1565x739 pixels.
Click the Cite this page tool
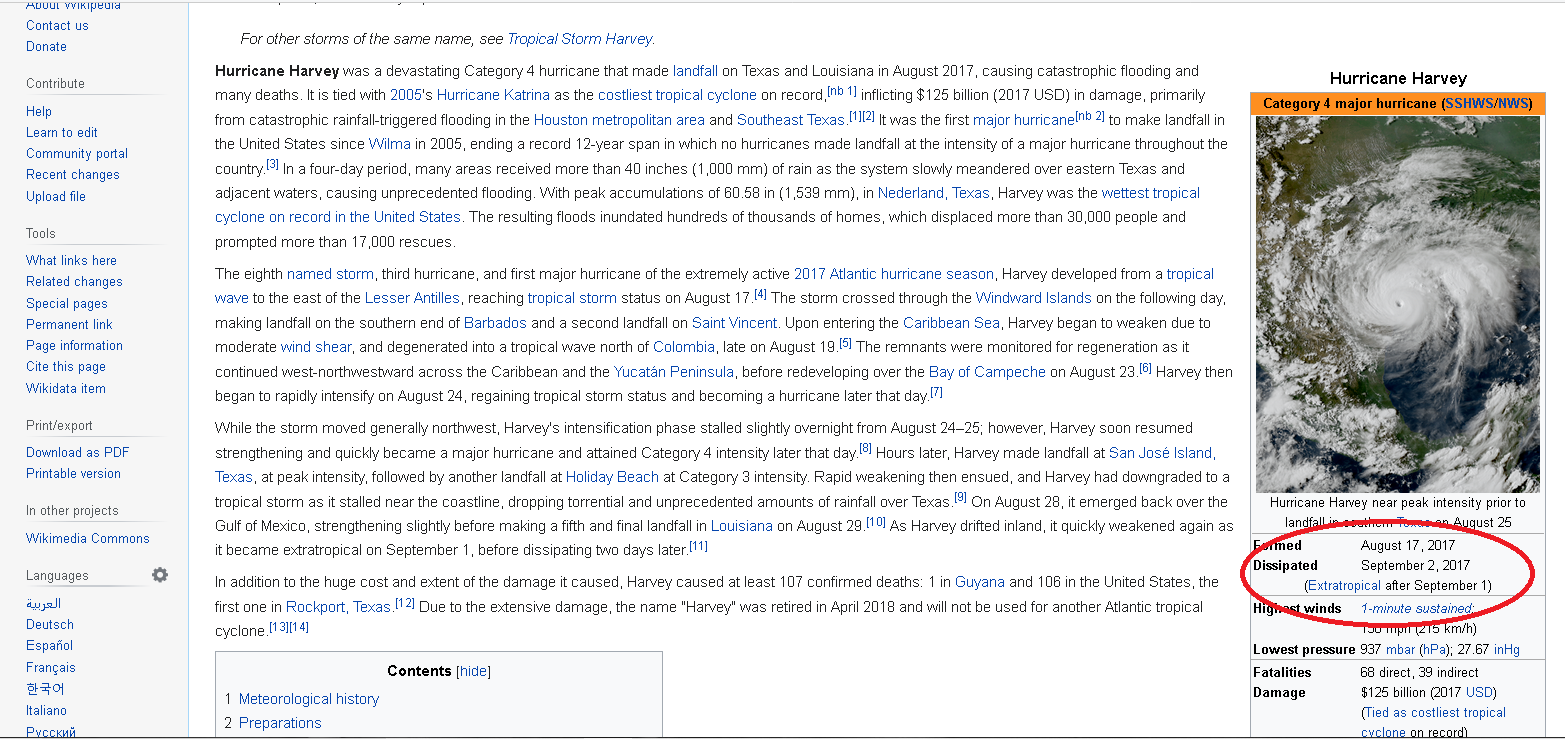pos(65,367)
